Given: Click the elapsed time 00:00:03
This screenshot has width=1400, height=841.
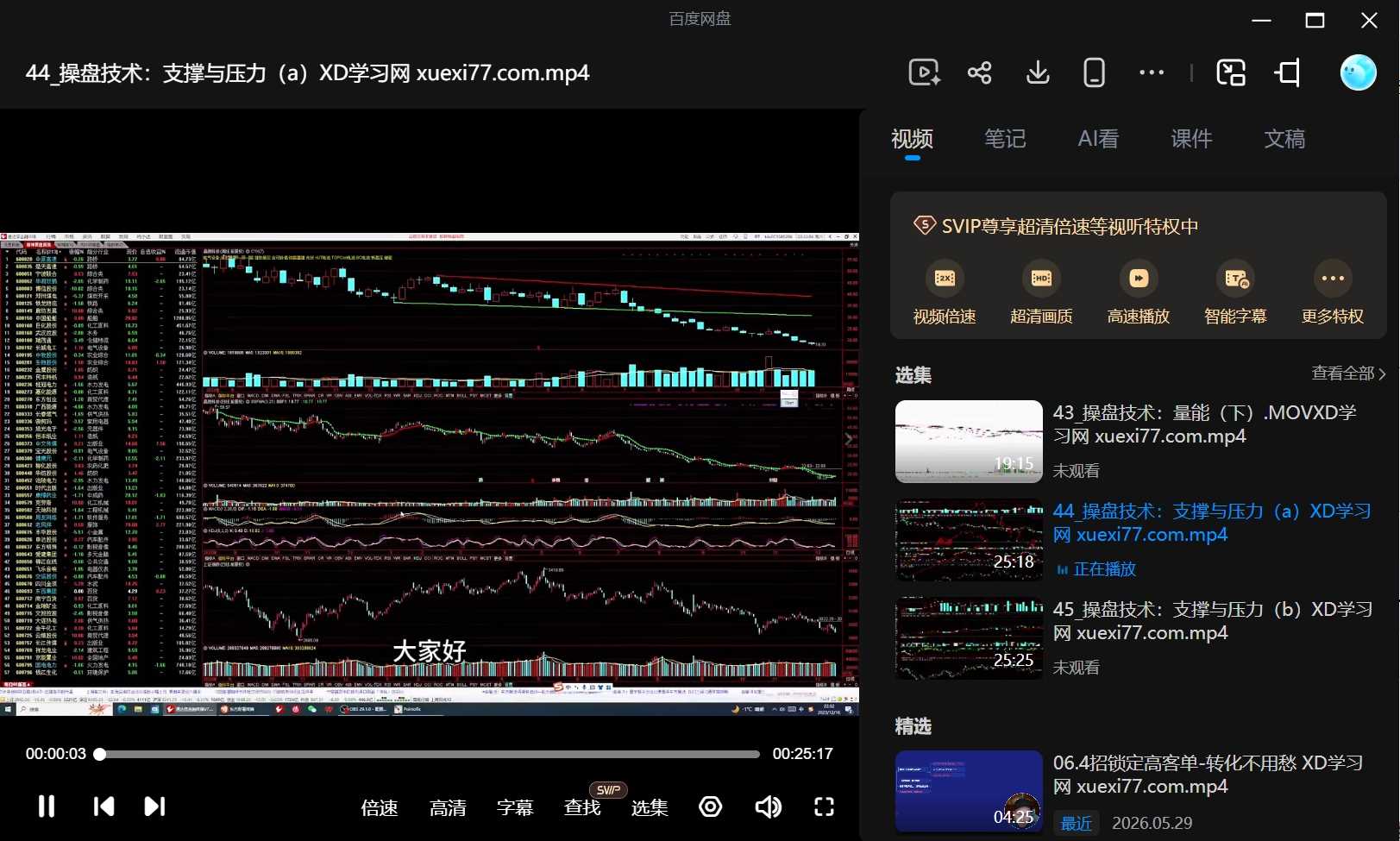Looking at the screenshot, I should point(56,754).
